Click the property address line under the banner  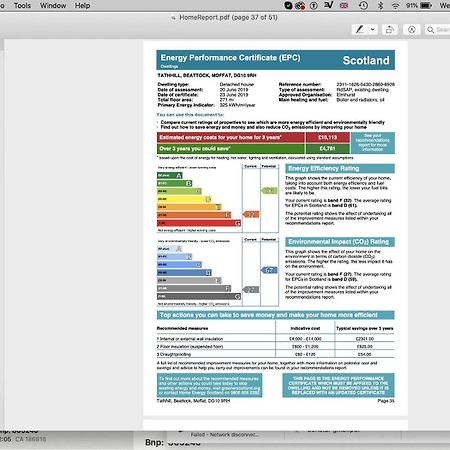[207, 75]
